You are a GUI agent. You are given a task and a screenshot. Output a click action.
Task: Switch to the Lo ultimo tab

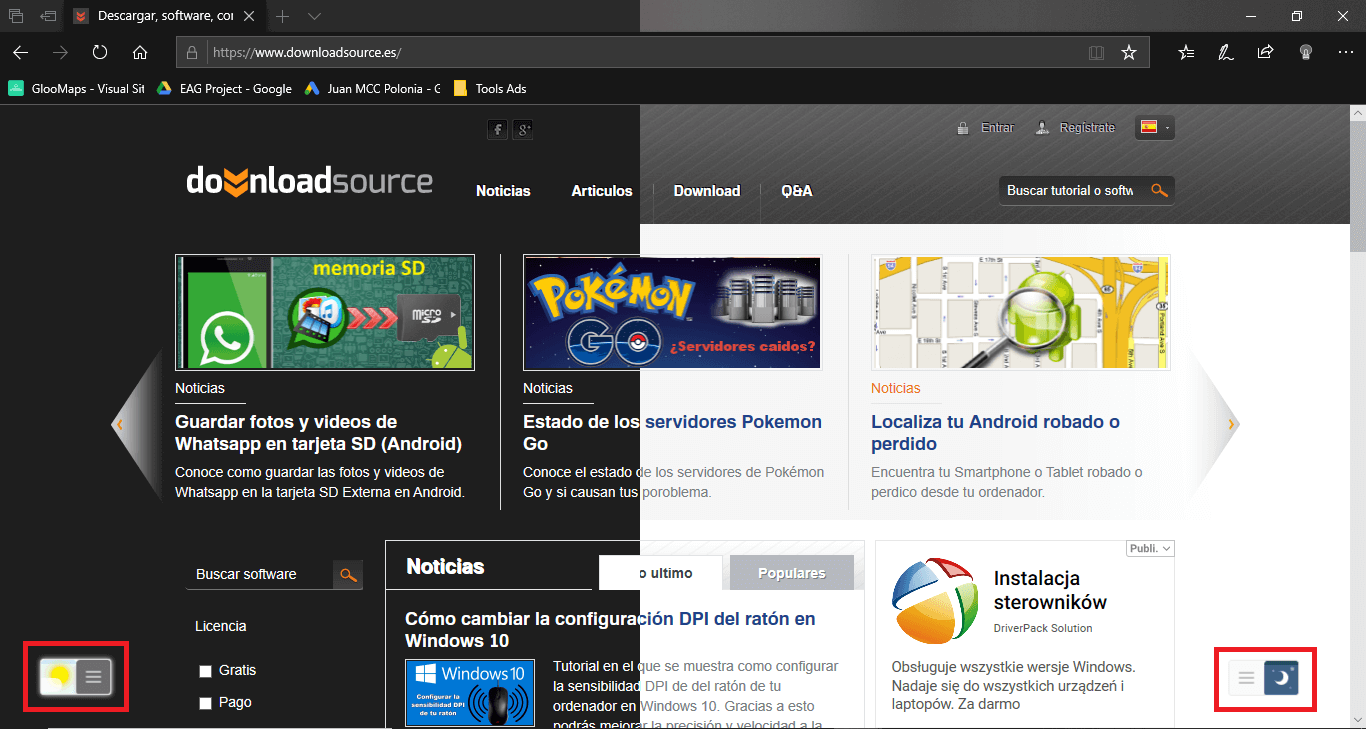(660, 573)
